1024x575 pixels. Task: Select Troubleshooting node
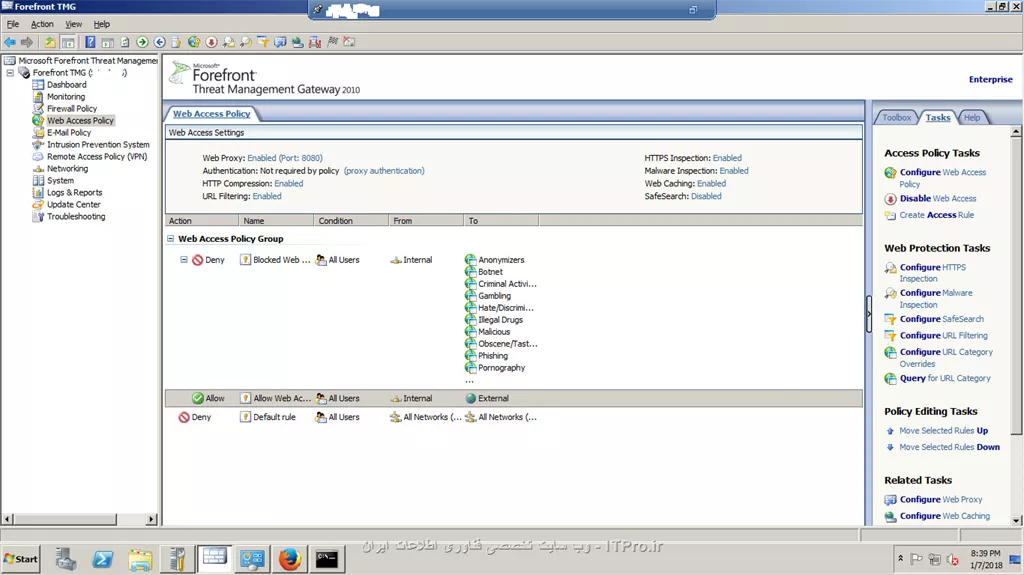[76, 217]
